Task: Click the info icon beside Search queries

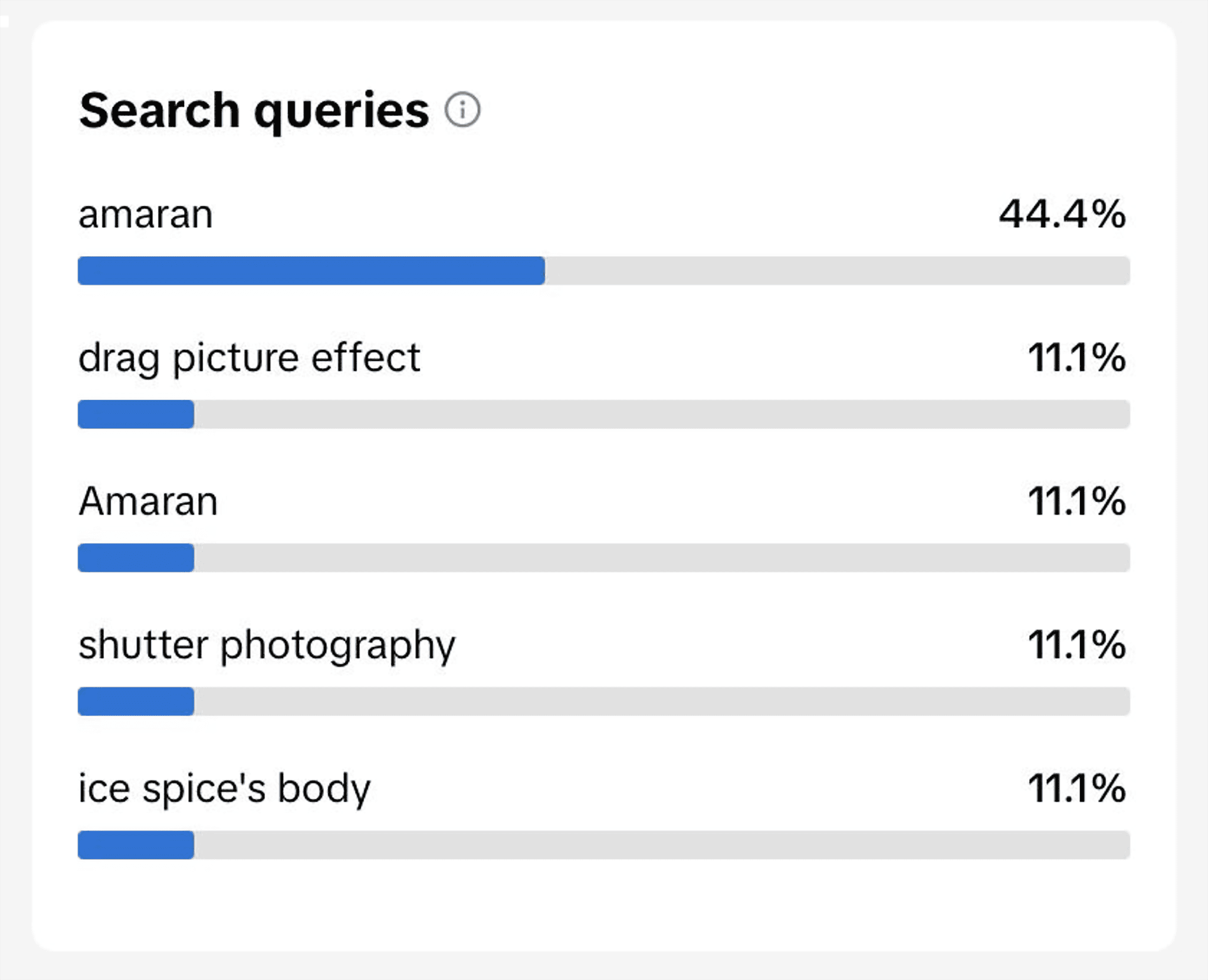Action: click(x=462, y=110)
